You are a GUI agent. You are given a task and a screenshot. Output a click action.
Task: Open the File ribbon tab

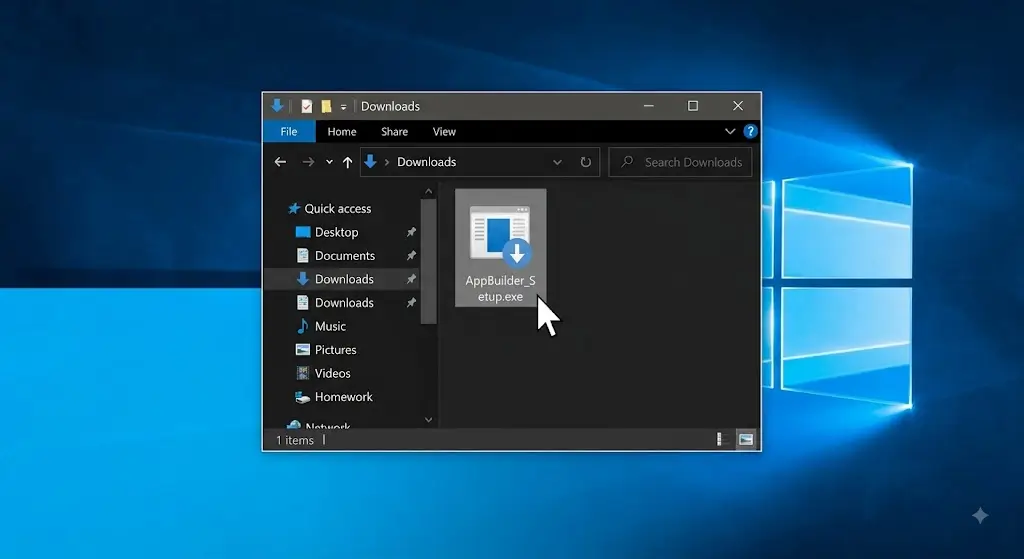pyautogui.click(x=289, y=131)
